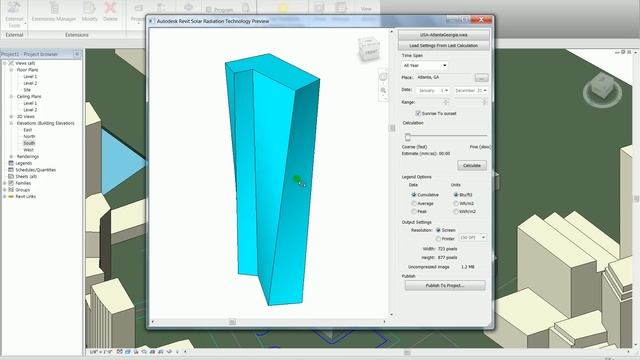
Task: Click "Uncompressed image" size value 1.2 MB
Action: 468,267
